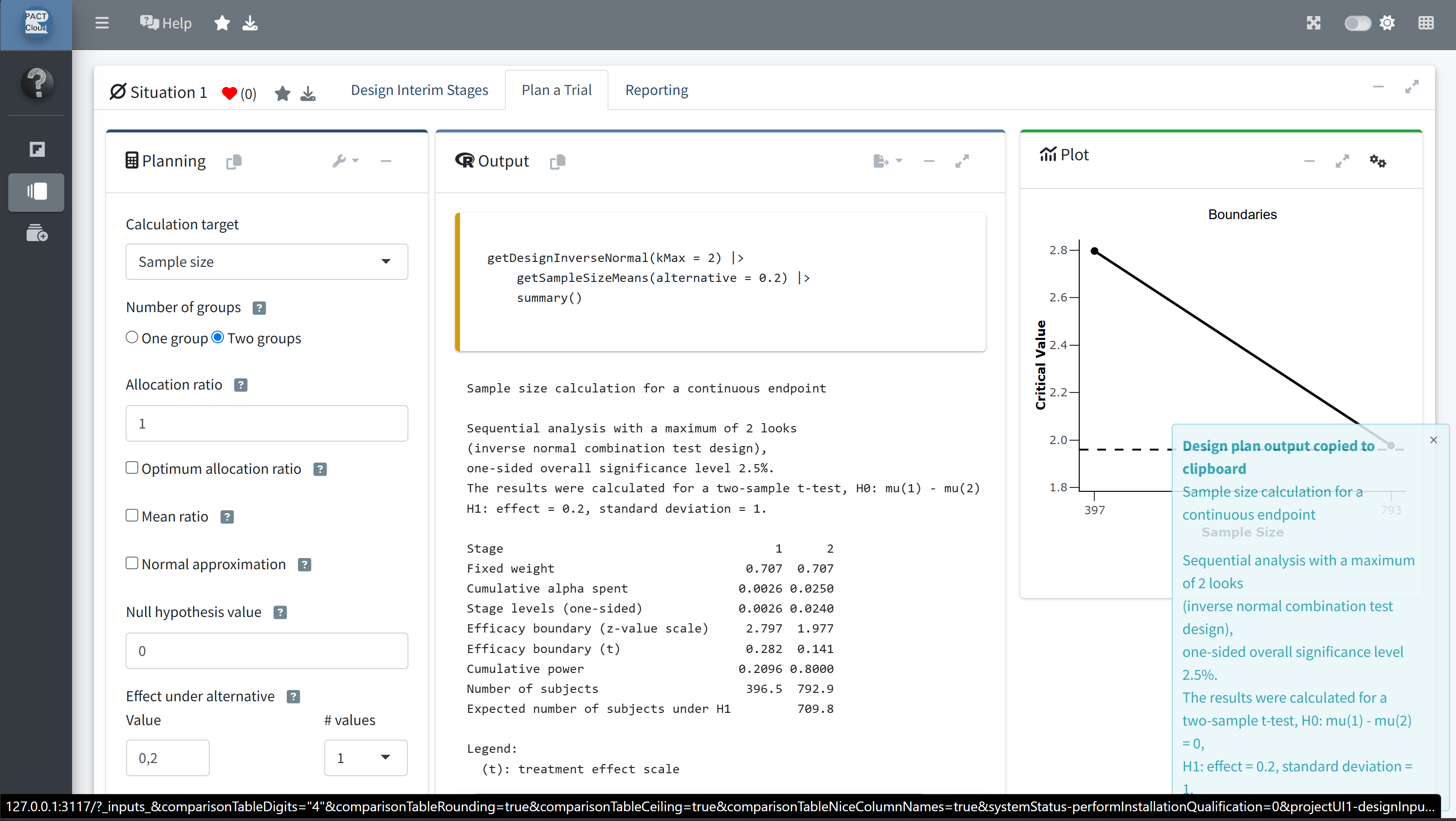This screenshot has width=1456, height=821.
Task: Toggle fullscreen mode icon
Action: click(x=1313, y=22)
